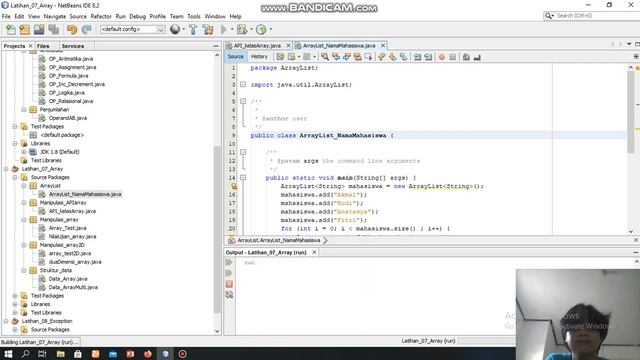This screenshot has width=640, height=360.
Task: Click the green Run Project icon
Action: (224, 29)
